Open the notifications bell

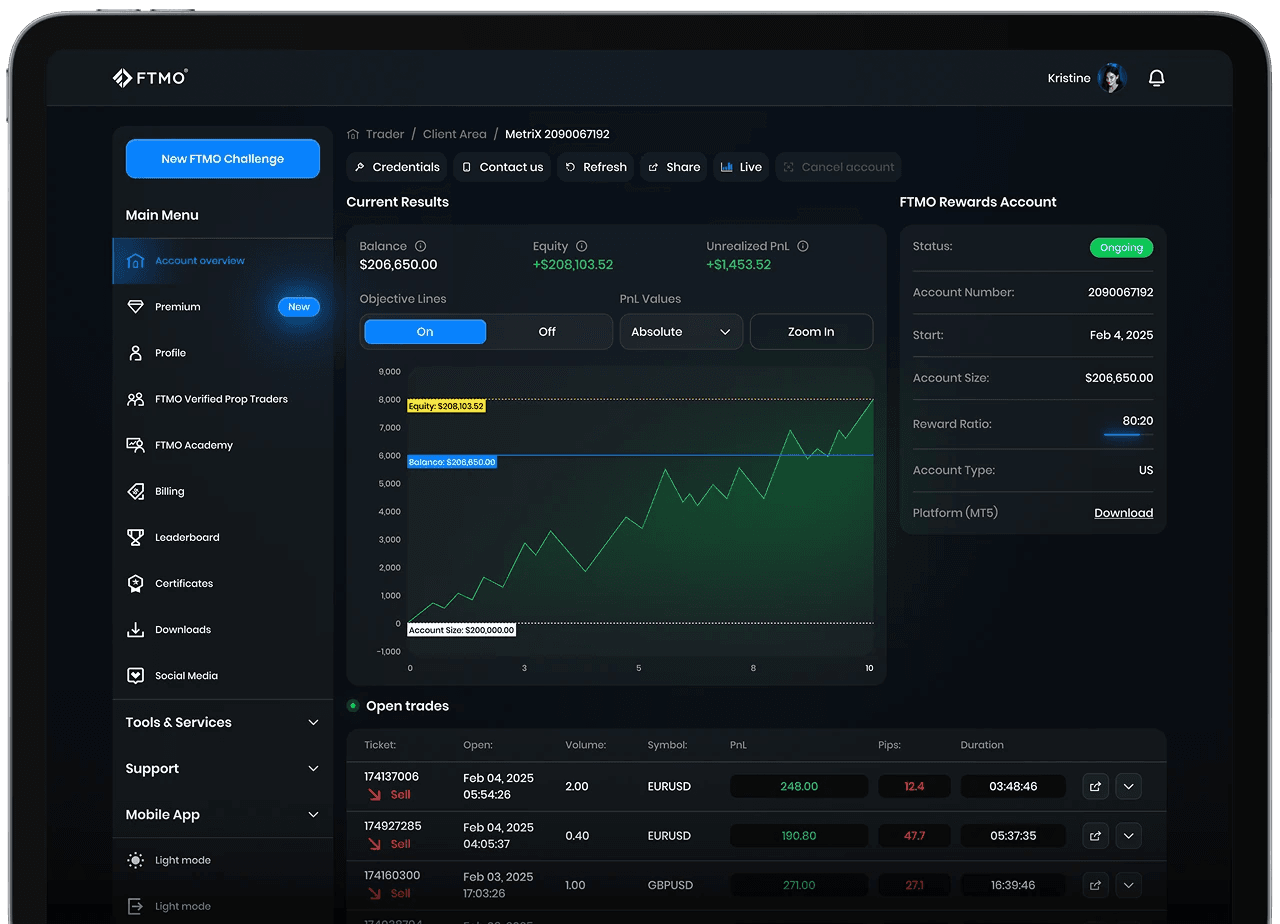click(x=1157, y=78)
